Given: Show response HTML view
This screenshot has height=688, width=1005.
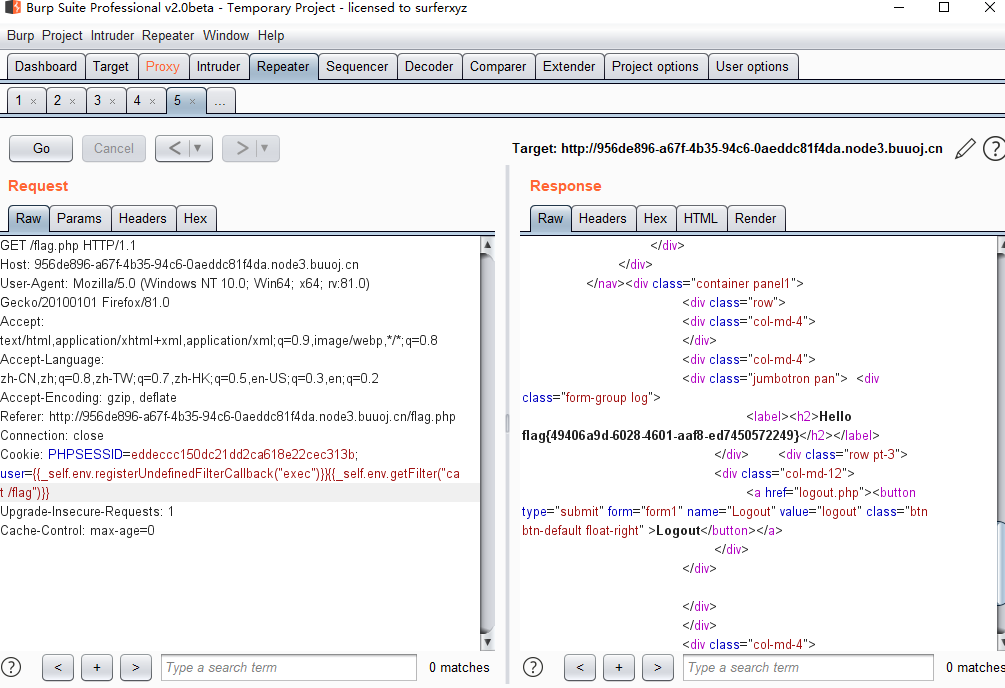Looking at the screenshot, I should 701,219.
